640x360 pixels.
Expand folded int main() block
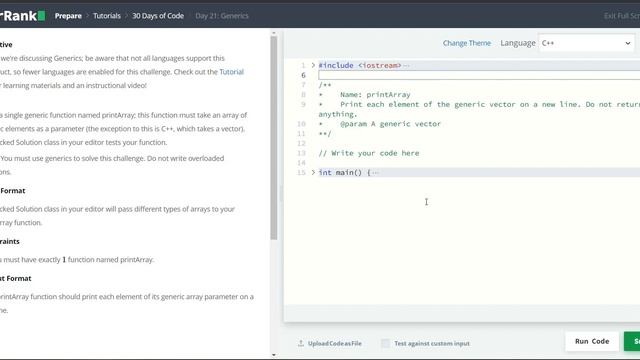click(x=313, y=172)
